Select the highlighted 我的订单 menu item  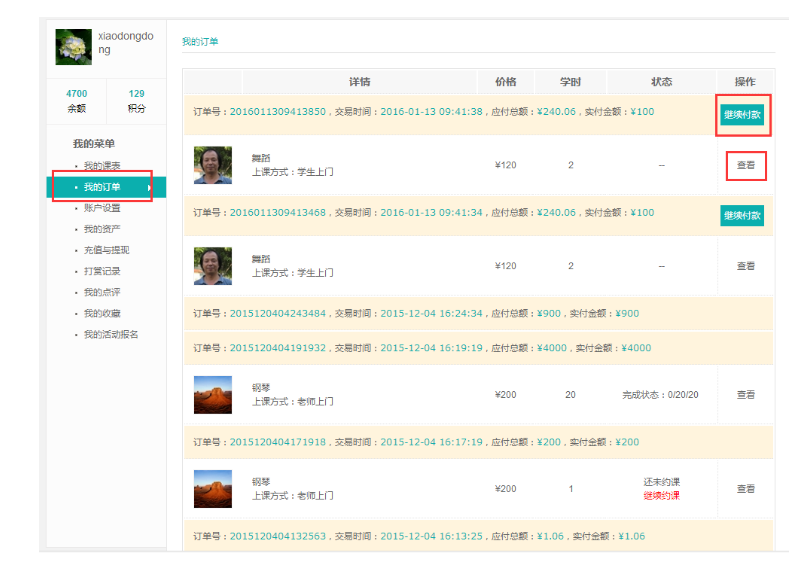[102, 187]
